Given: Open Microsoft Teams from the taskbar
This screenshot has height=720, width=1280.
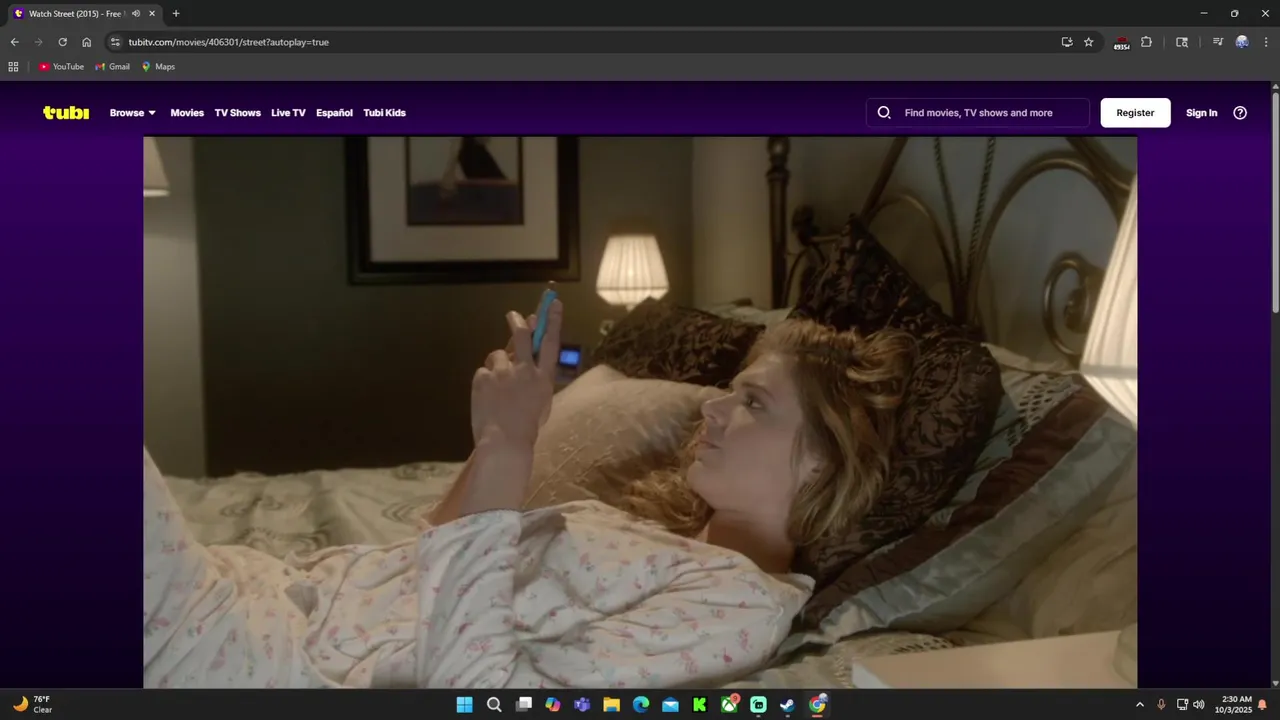Looking at the screenshot, I should [582, 705].
